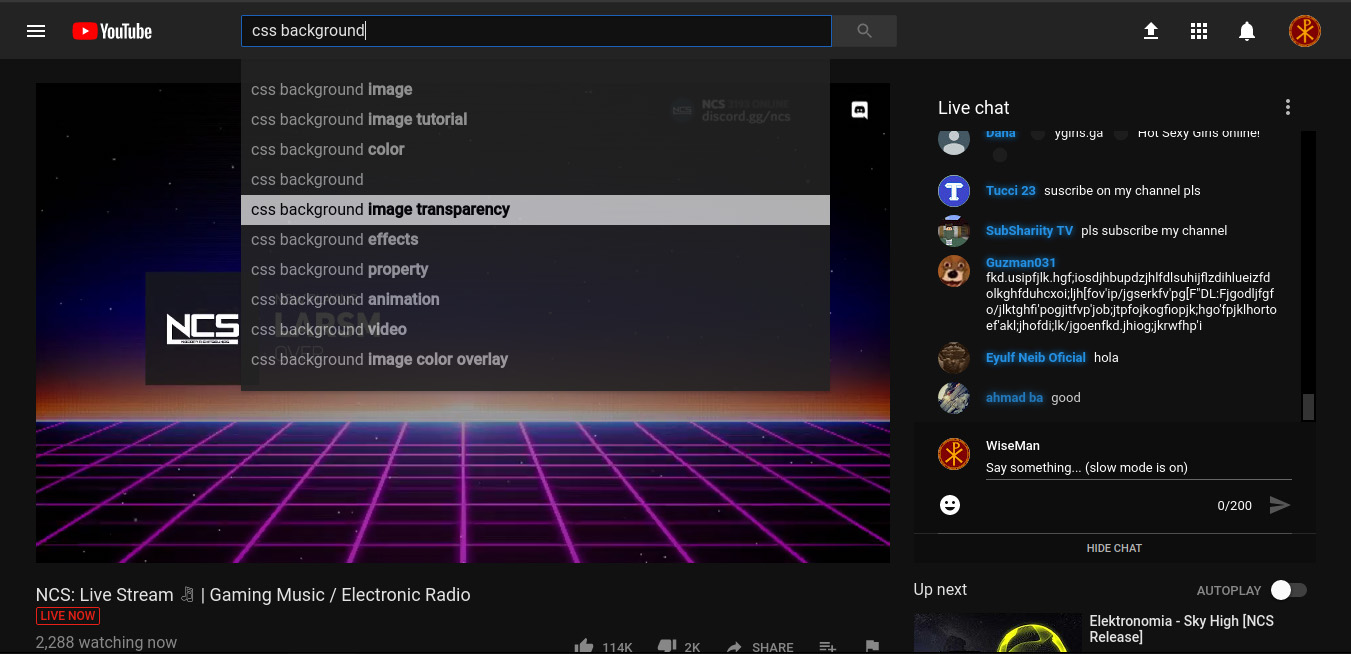
Task: Click Guzman031's chat avatar
Action: pos(954,271)
